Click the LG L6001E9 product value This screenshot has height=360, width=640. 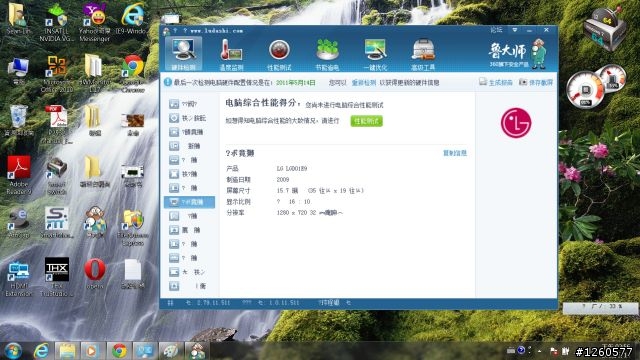point(292,169)
